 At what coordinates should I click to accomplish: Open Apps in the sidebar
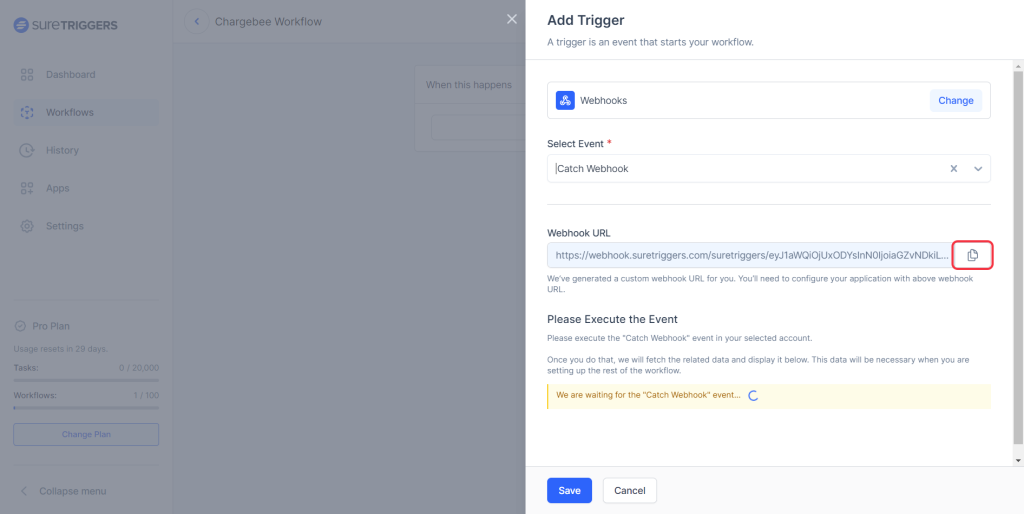pos(86,188)
